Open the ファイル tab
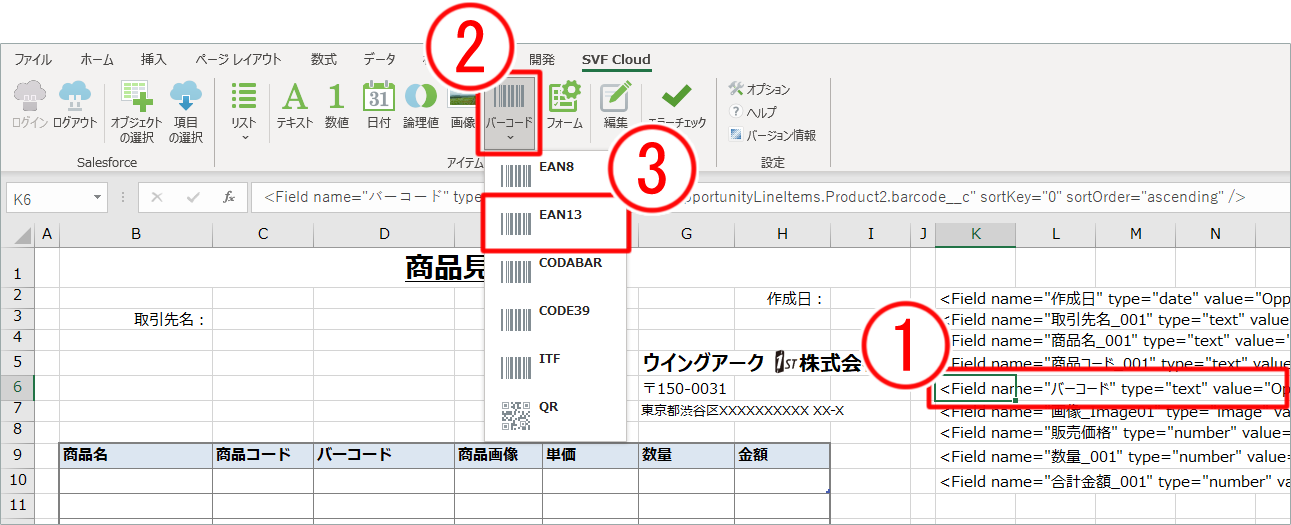This screenshot has height=525, width=1291. (x=33, y=59)
